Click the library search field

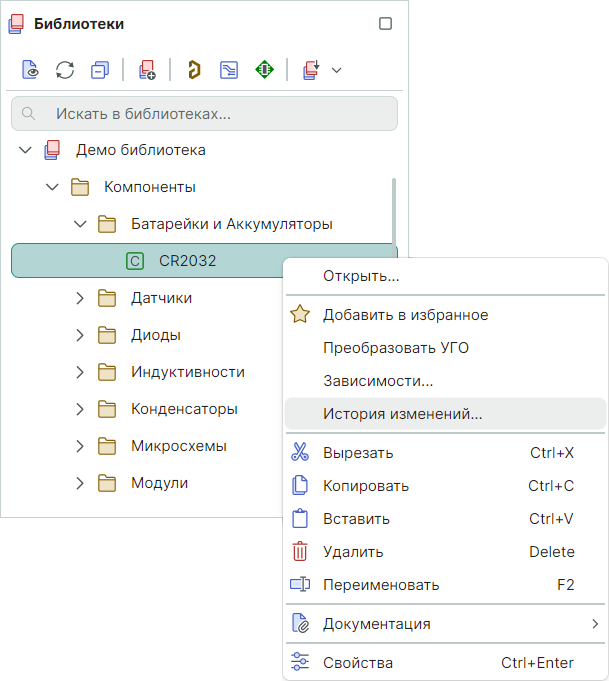click(x=204, y=114)
